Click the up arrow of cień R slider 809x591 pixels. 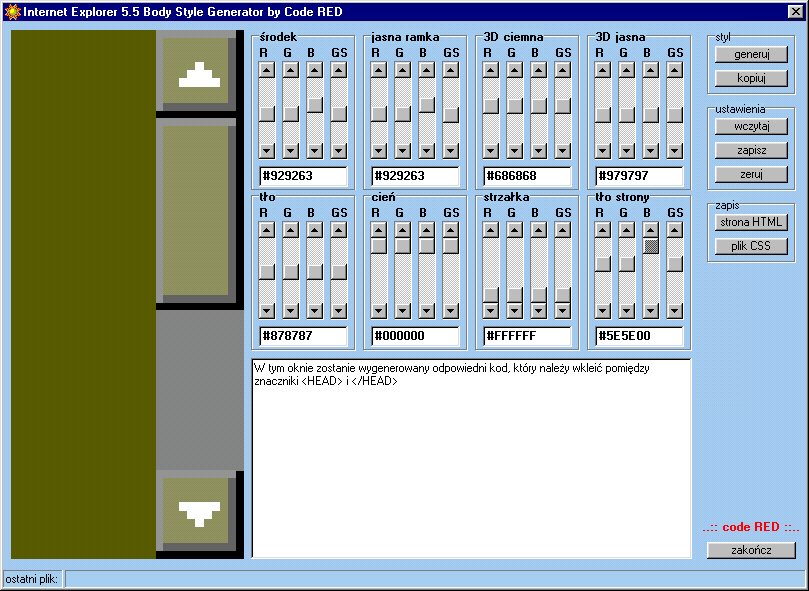379,230
